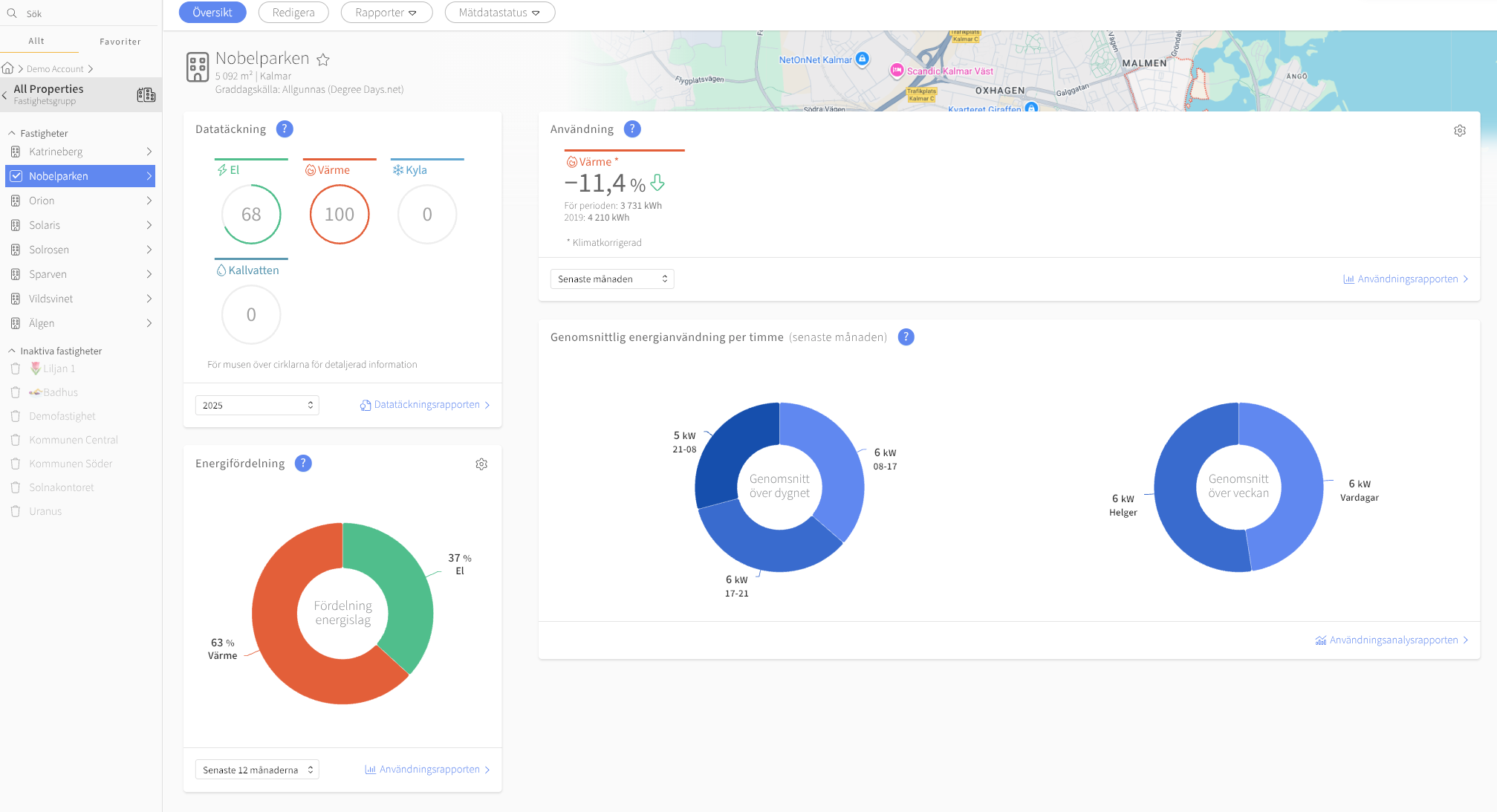Click the Energifördelning help question mark

click(303, 464)
